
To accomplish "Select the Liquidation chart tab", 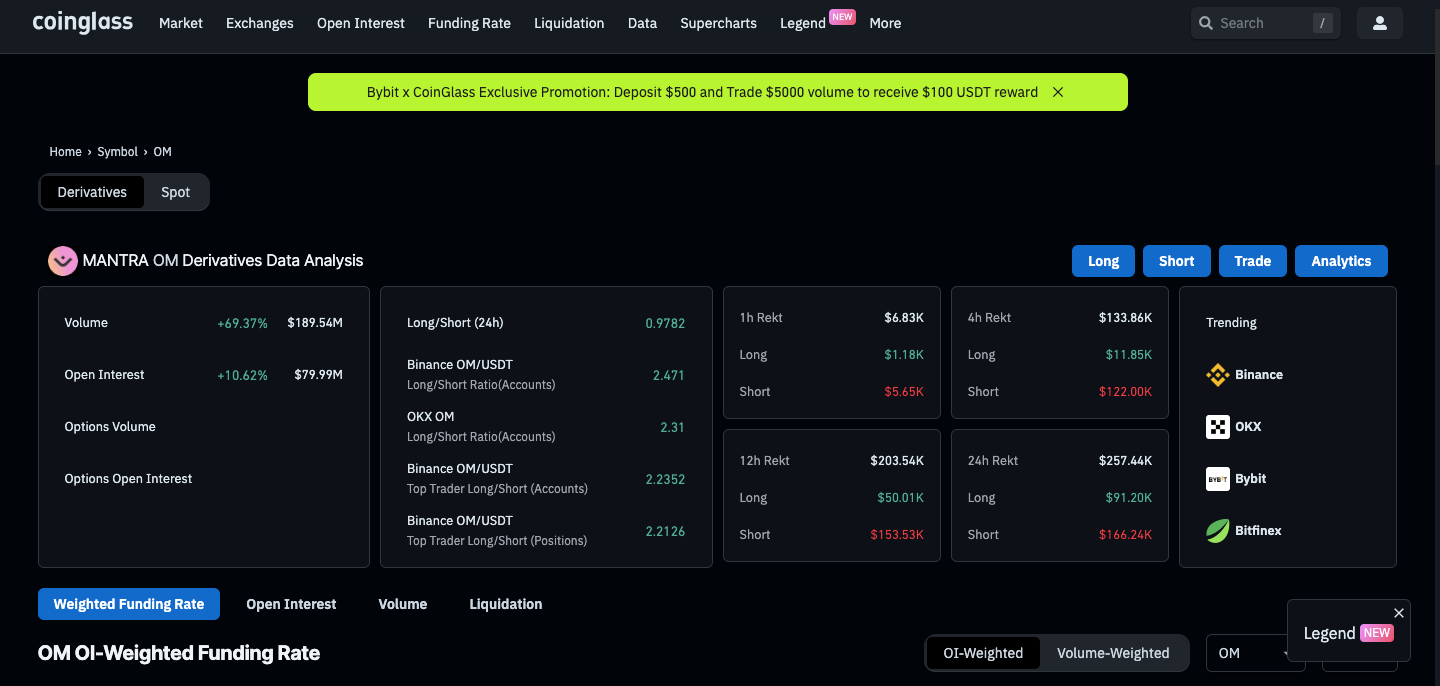I will click(505, 604).
